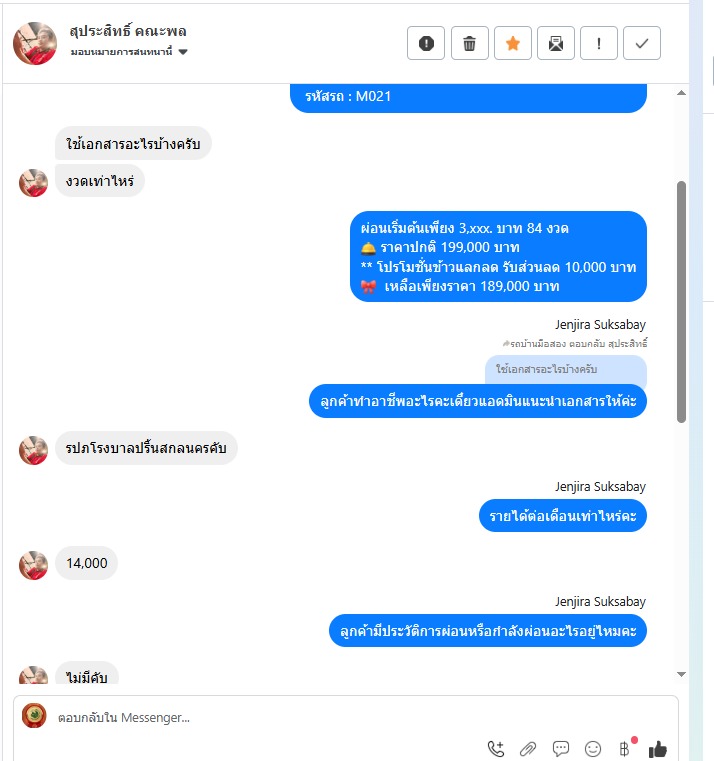Flag conversation as priority exclamation icon

click(x=599, y=43)
